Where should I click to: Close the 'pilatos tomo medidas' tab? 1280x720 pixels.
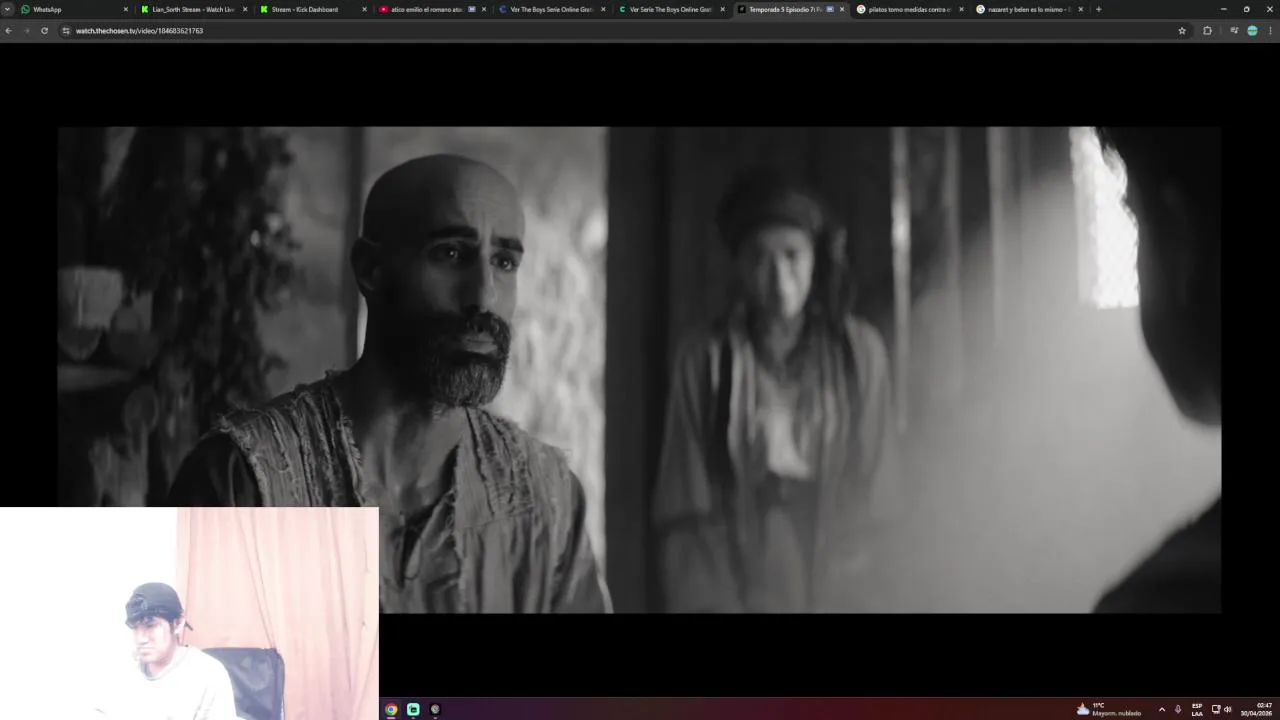pyautogui.click(x=961, y=9)
